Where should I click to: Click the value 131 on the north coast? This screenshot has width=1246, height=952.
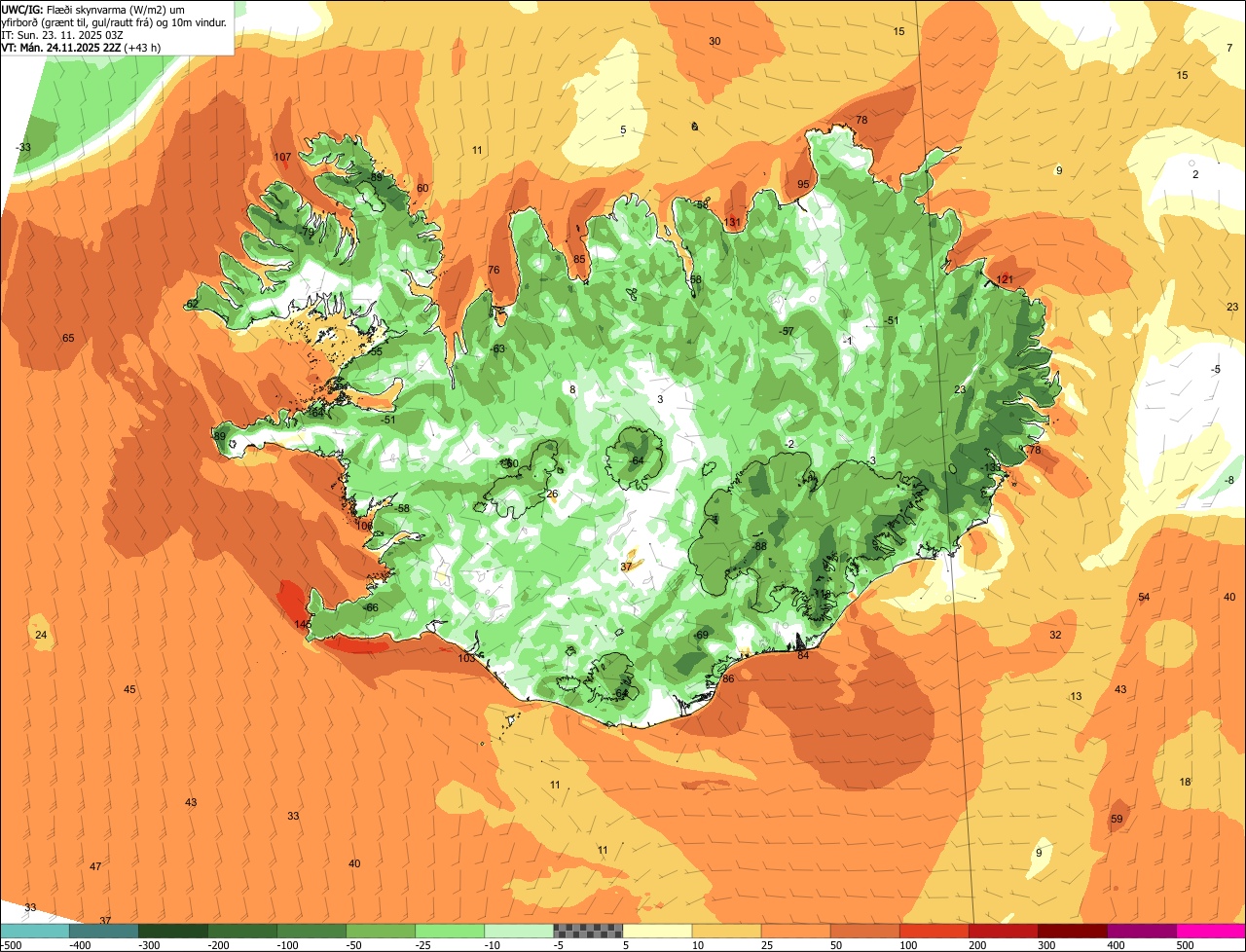[x=733, y=222]
